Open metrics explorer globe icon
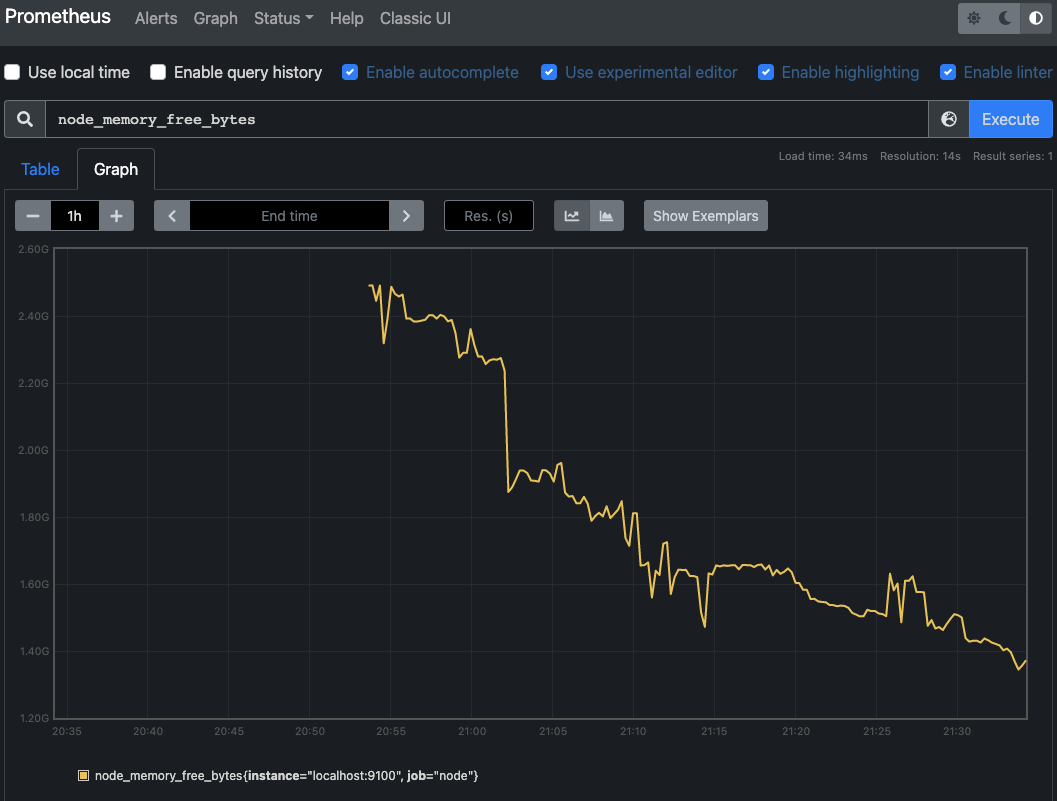This screenshot has width=1057, height=801. [x=948, y=119]
